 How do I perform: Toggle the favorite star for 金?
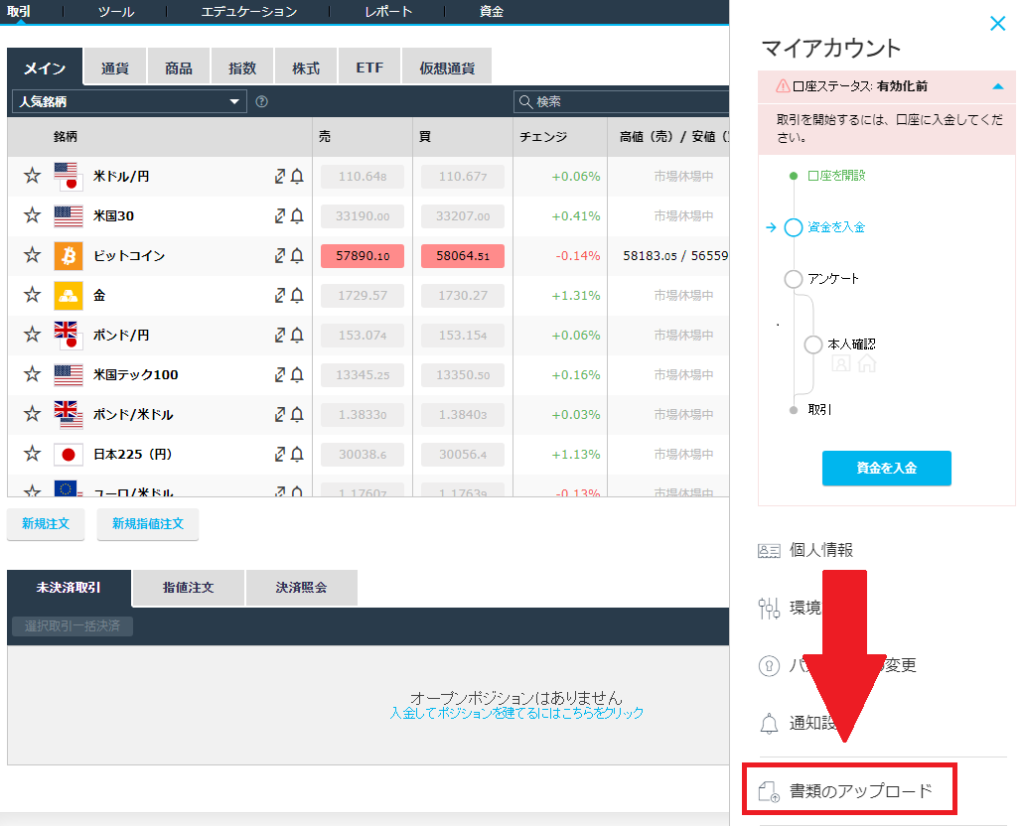[32, 295]
